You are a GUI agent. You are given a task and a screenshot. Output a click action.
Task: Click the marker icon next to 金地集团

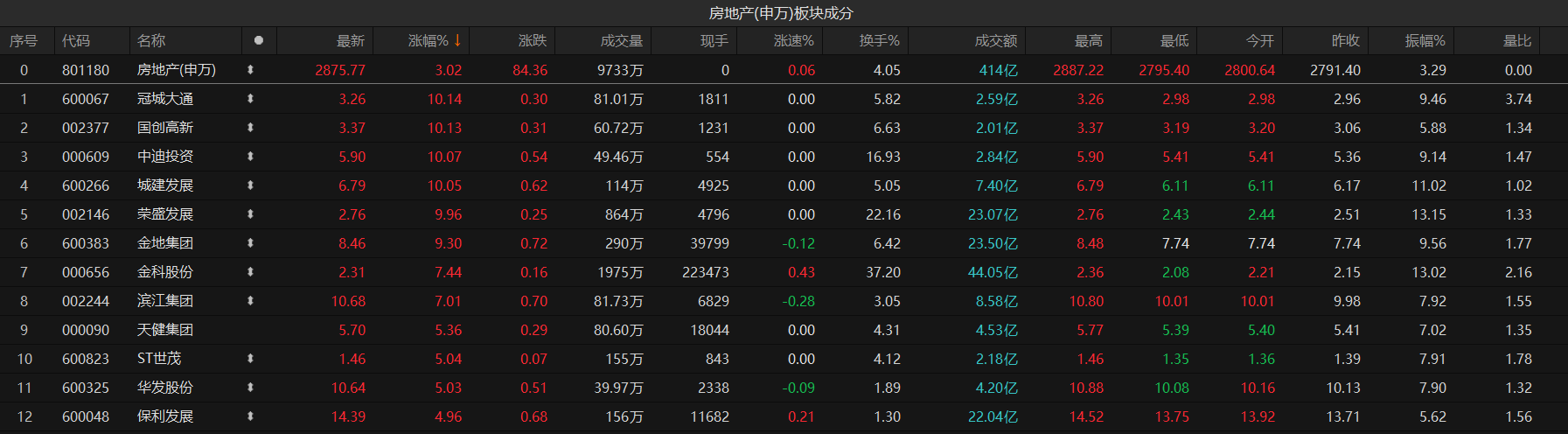pos(250,243)
